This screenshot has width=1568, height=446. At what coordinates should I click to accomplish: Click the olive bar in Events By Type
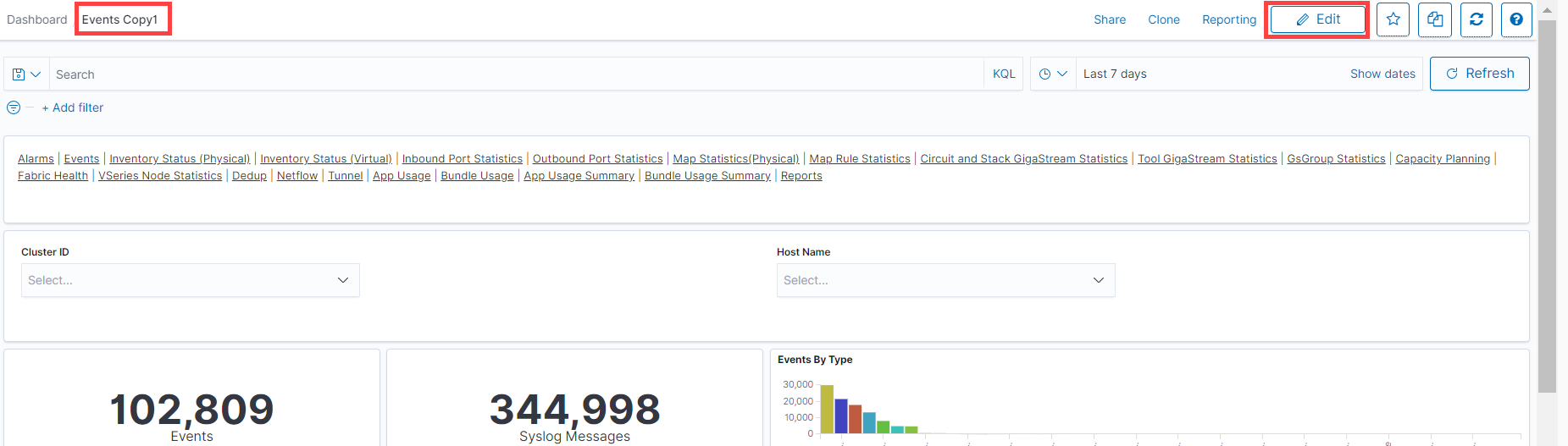click(x=827, y=409)
